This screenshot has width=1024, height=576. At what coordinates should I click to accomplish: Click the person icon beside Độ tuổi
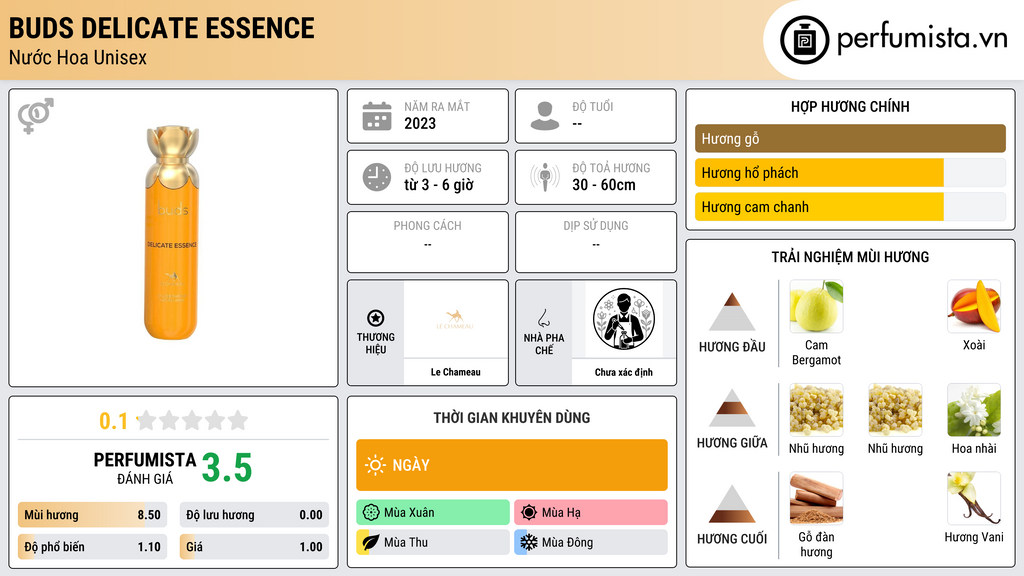[545, 116]
